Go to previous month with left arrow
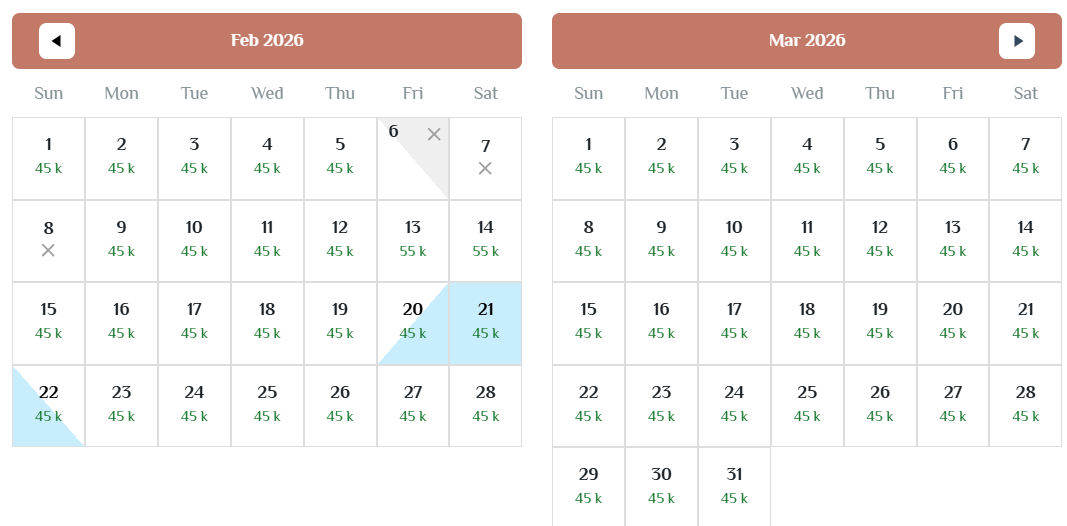Screen dimensions: 1067x526 (56, 41)
